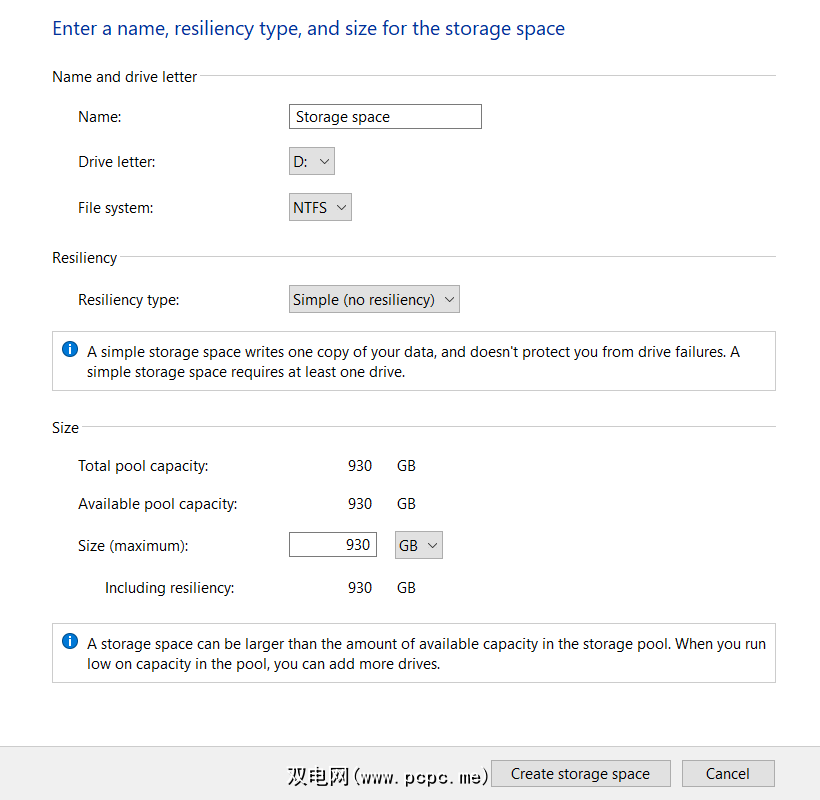Open the Drive letter dropdown
This screenshot has height=800, width=820.
coord(311,162)
